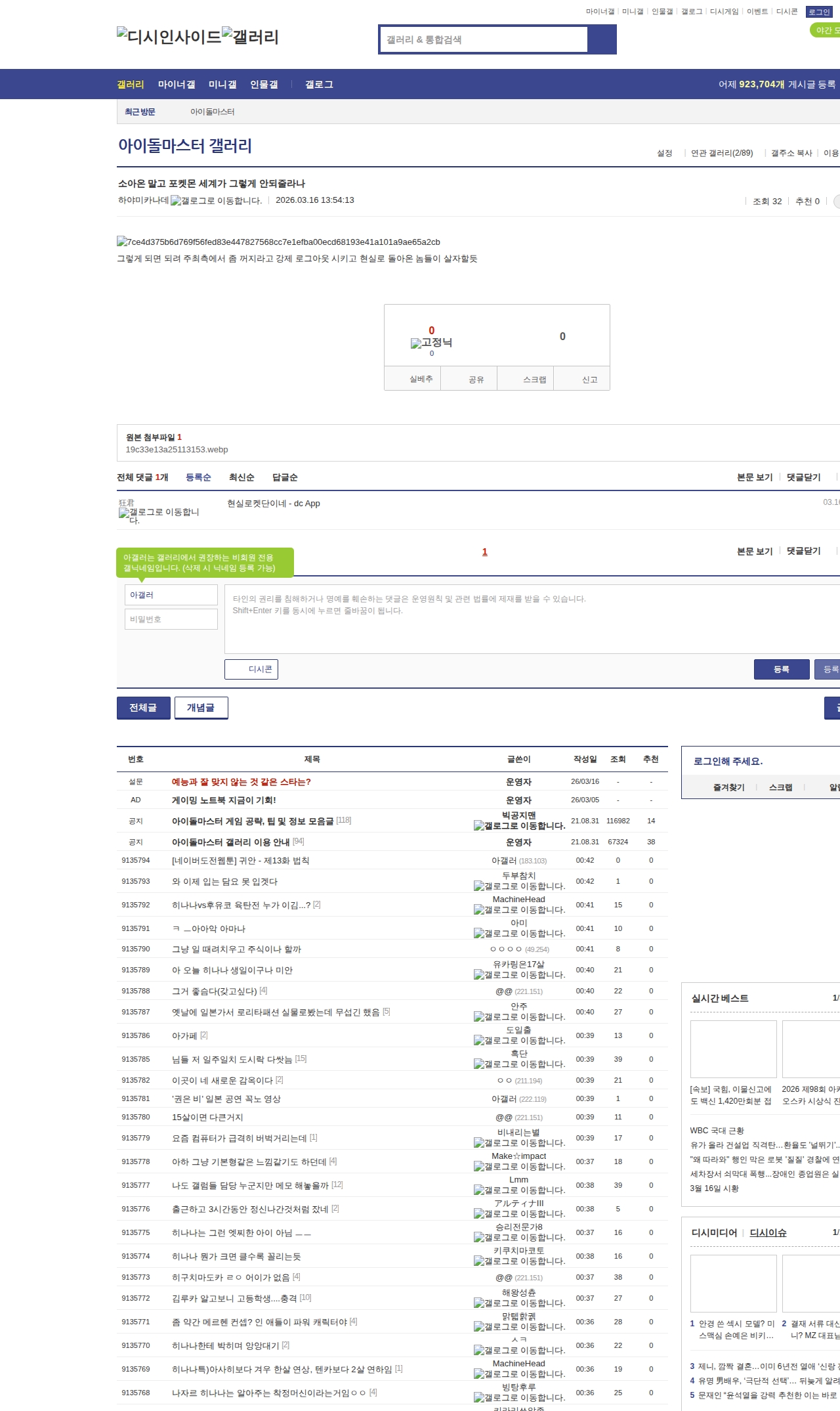Open the gallog icon next to author 하야미카나데

(x=216, y=201)
